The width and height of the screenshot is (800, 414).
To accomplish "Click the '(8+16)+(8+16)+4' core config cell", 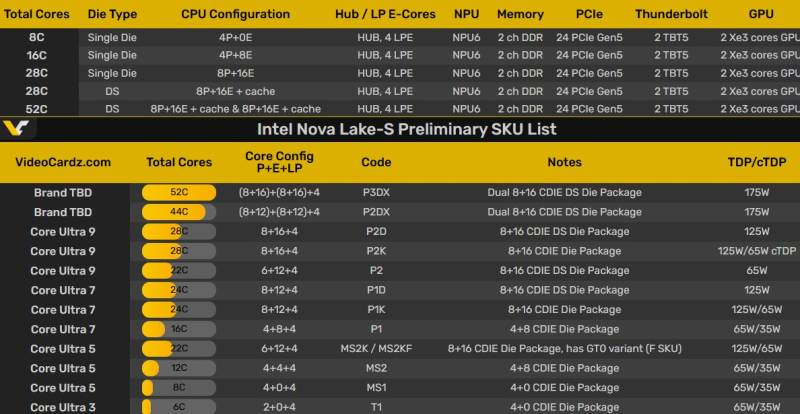I will point(280,192).
